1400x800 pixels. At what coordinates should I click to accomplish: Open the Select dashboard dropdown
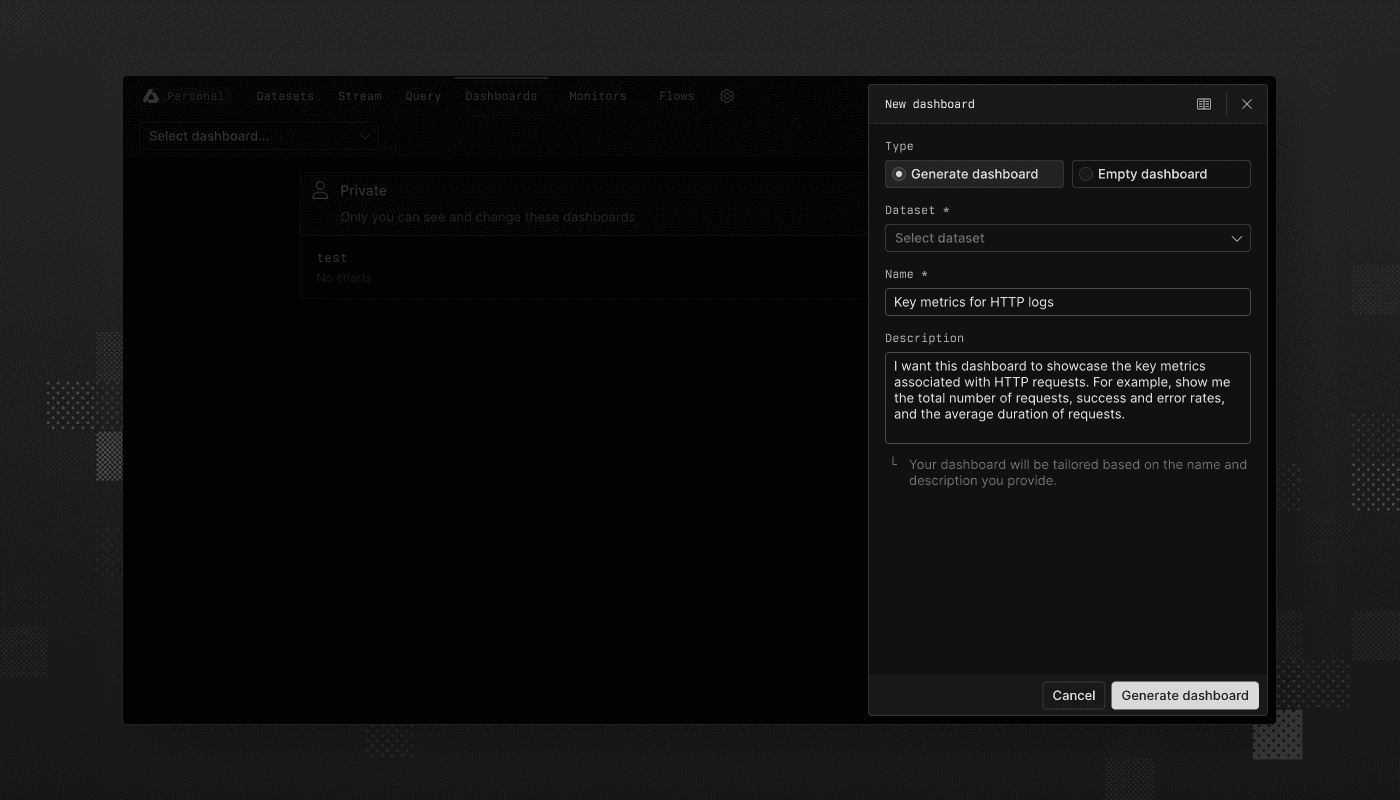tap(258, 136)
